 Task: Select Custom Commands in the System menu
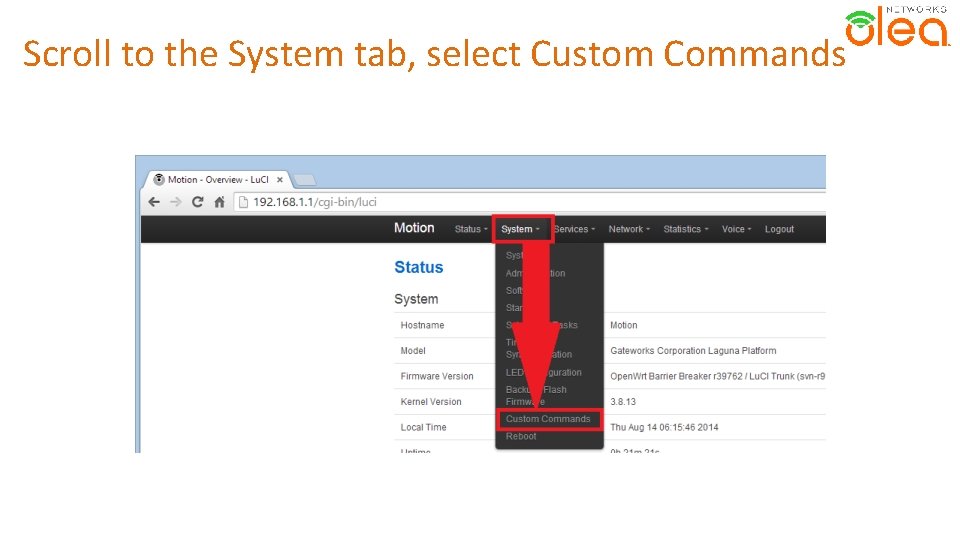[x=549, y=419]
